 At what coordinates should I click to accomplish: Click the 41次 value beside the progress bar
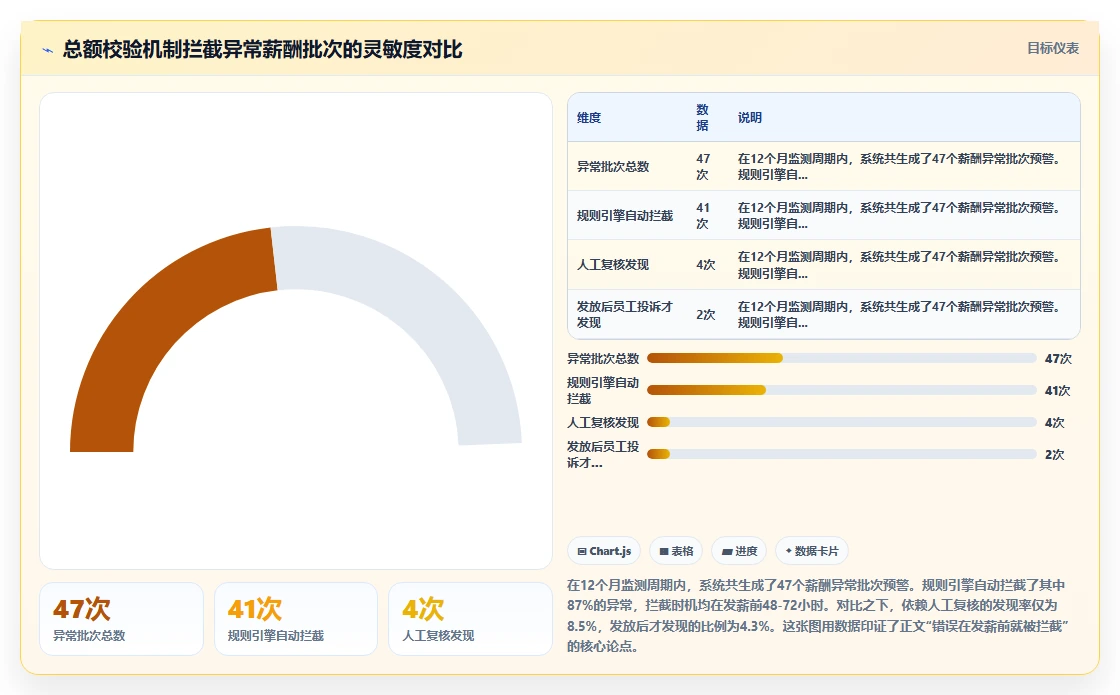(x=1058, y=391)
